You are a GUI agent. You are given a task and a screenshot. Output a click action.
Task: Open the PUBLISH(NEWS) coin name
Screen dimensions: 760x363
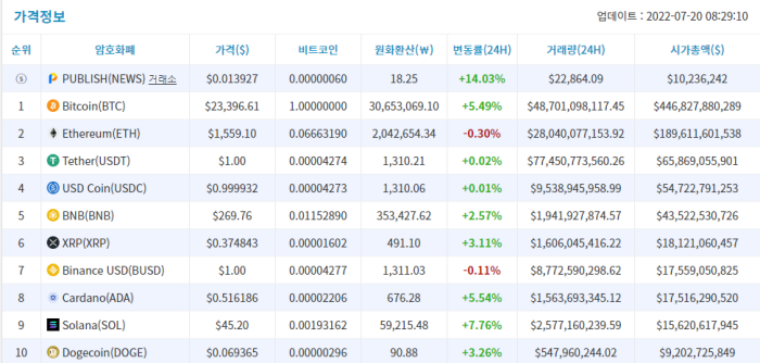tap(104, 79)
